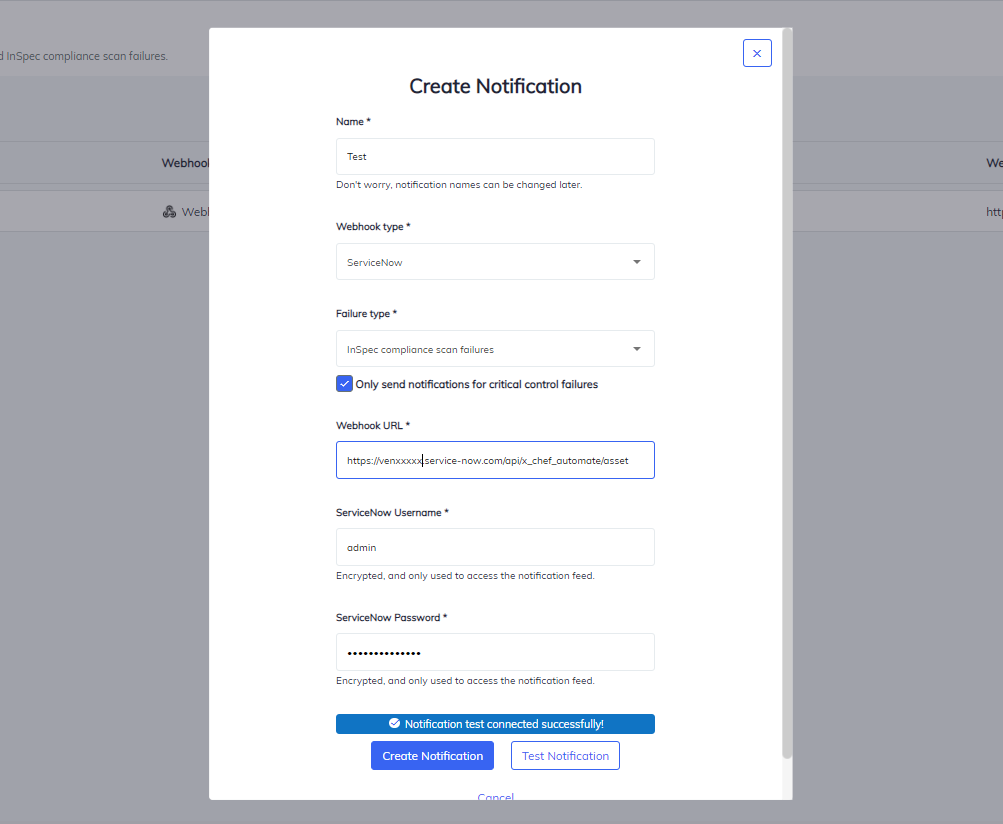Click the encrypted hint text under the Username field
Viewport: 1003px width, 824px height.
pos(465,576)
